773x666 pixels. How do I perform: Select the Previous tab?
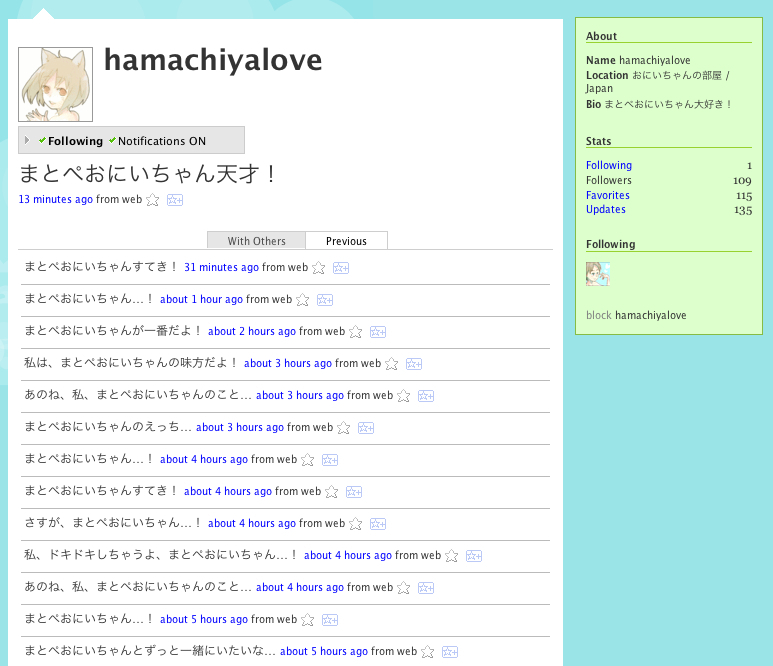346,241
